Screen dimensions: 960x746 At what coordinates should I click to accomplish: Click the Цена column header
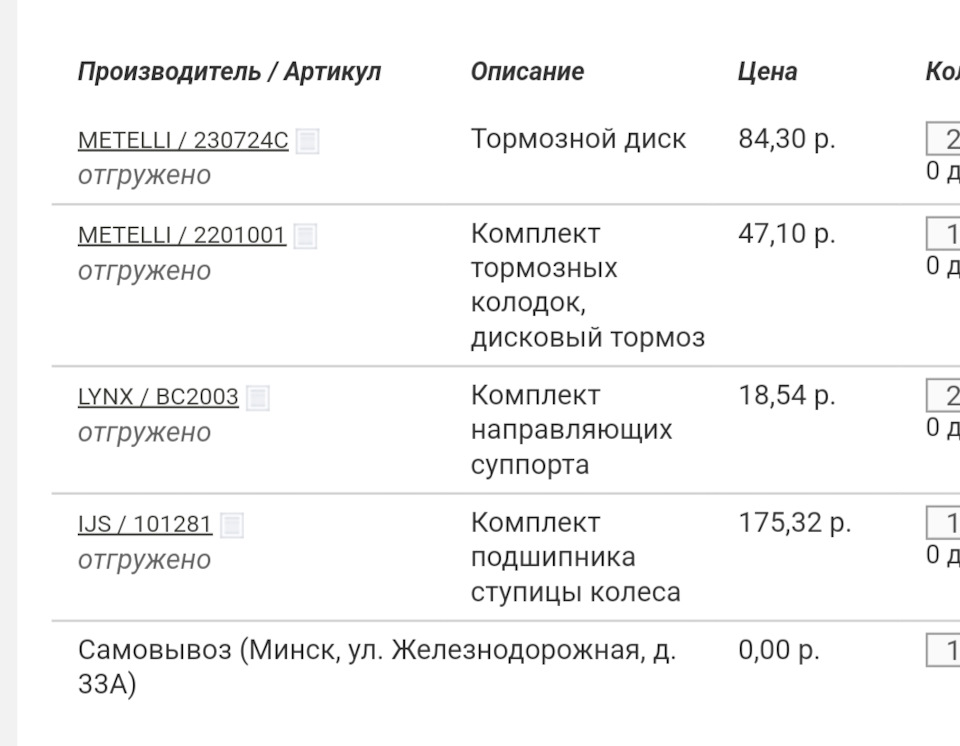click(x=767, y=72)
